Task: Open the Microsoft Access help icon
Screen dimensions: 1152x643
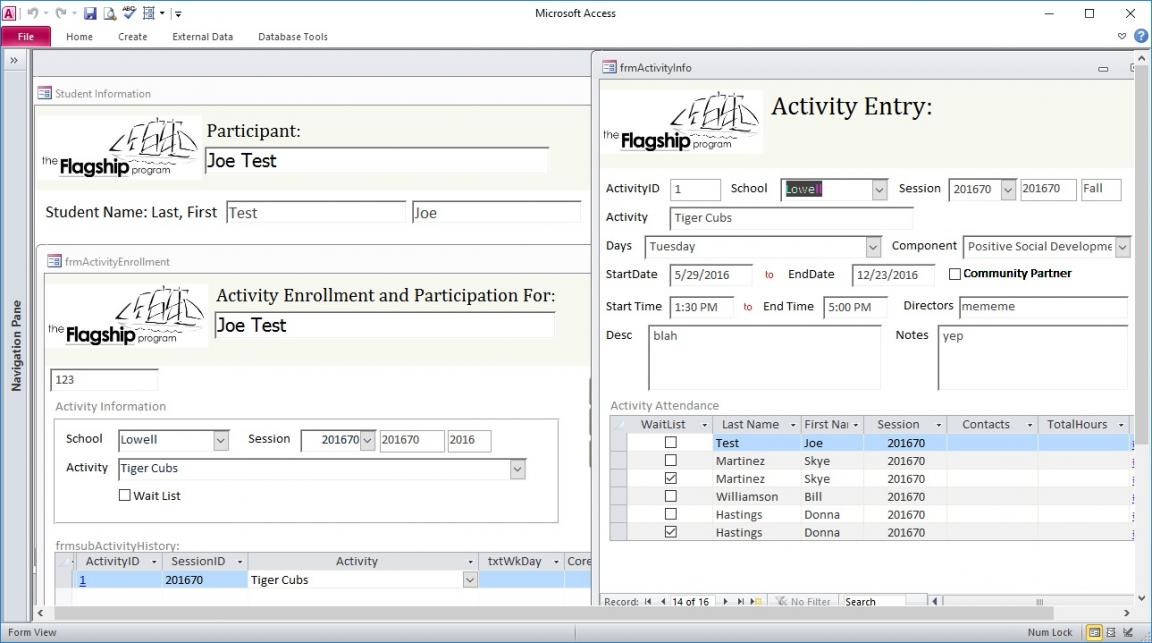Action: 1141,35
